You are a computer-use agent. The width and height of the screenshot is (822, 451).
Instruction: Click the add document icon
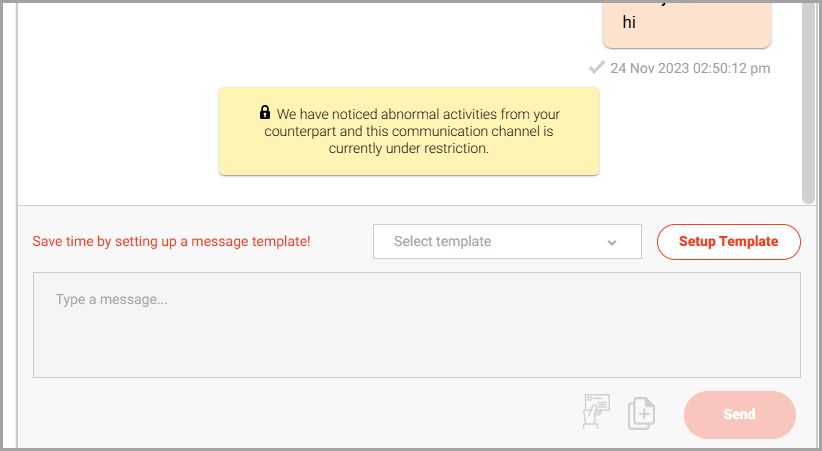click(x=642, y=414)
